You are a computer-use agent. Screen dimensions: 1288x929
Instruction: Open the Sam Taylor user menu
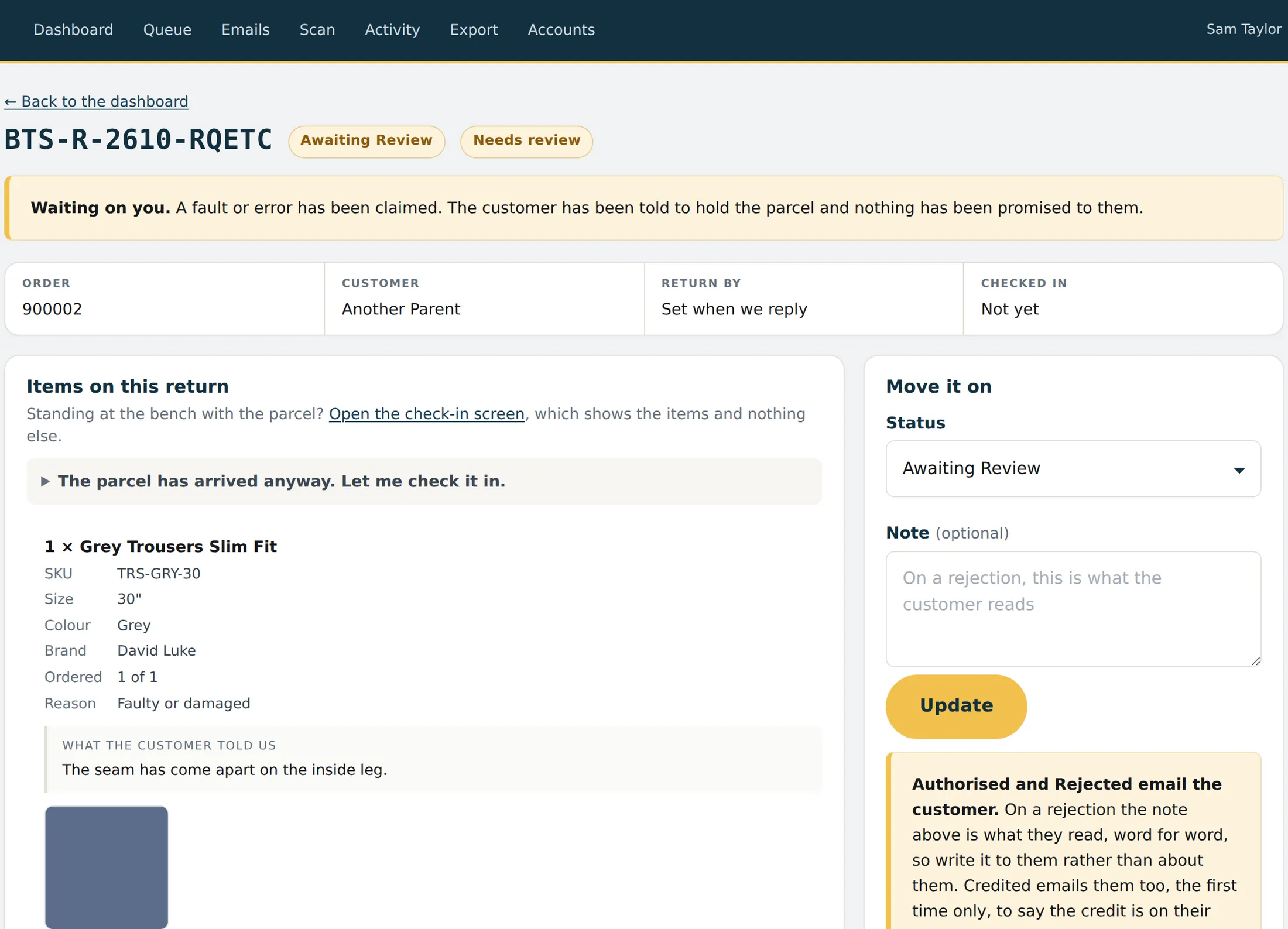click(x=1244, y=29)
